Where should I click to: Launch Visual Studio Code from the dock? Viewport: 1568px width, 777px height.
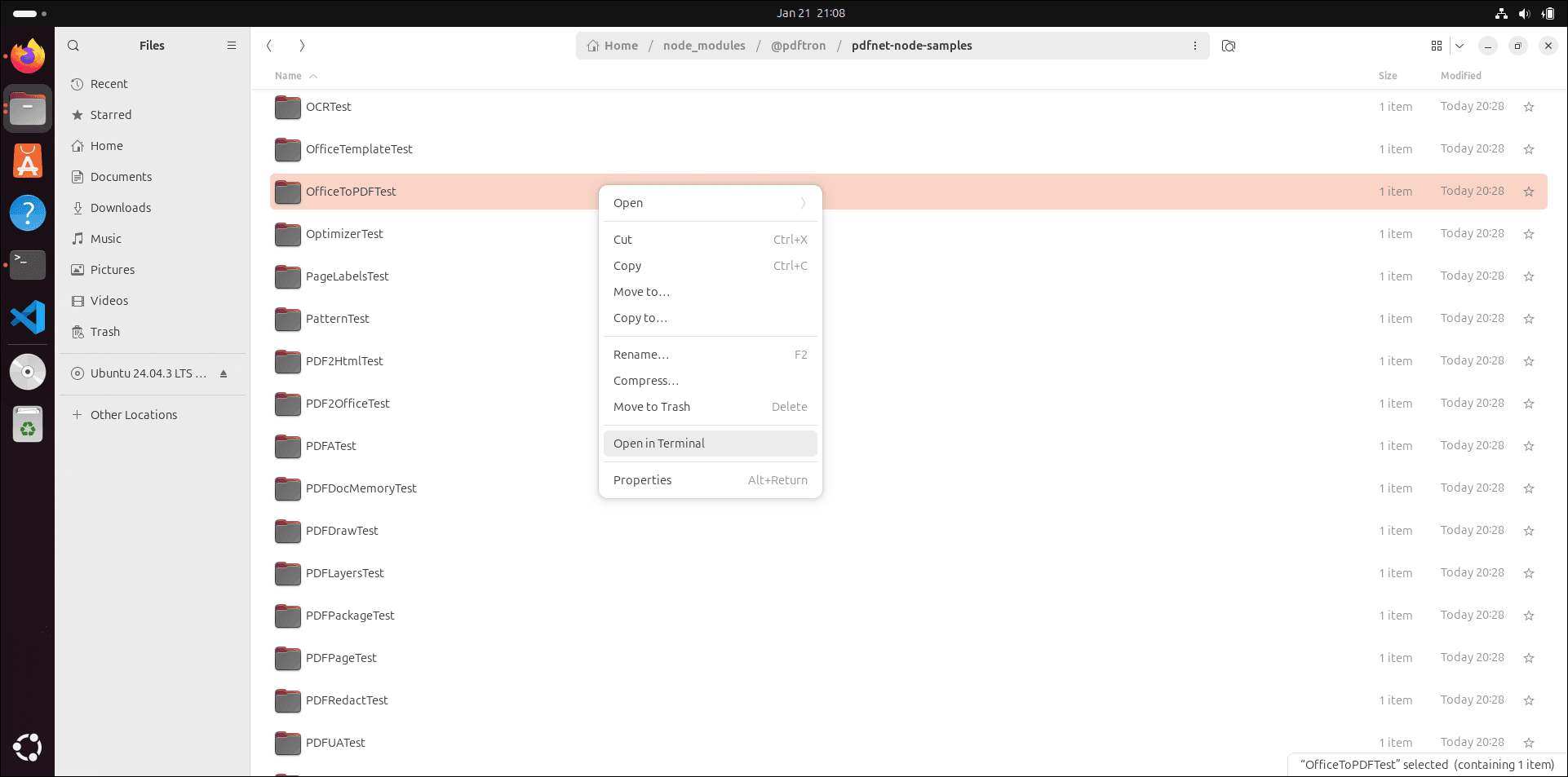tap(28, 317)
